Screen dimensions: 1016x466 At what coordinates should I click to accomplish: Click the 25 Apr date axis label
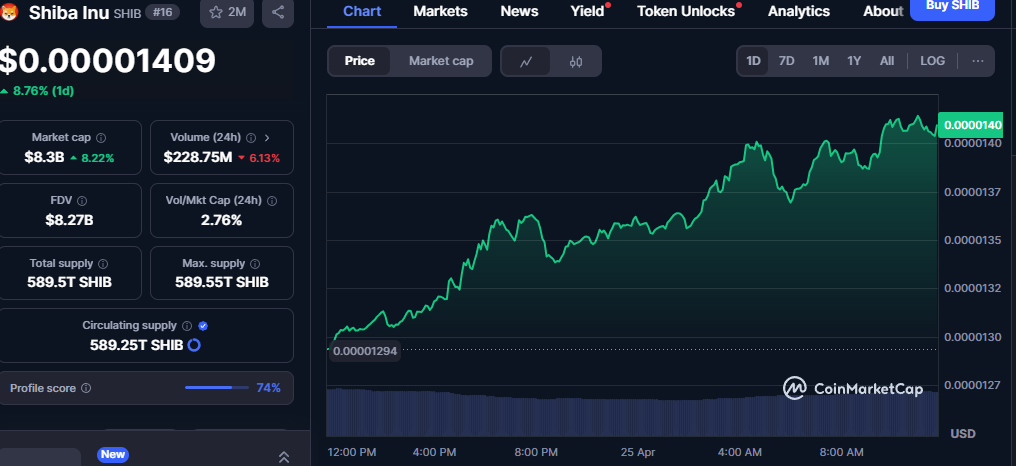tap(638, 452)
